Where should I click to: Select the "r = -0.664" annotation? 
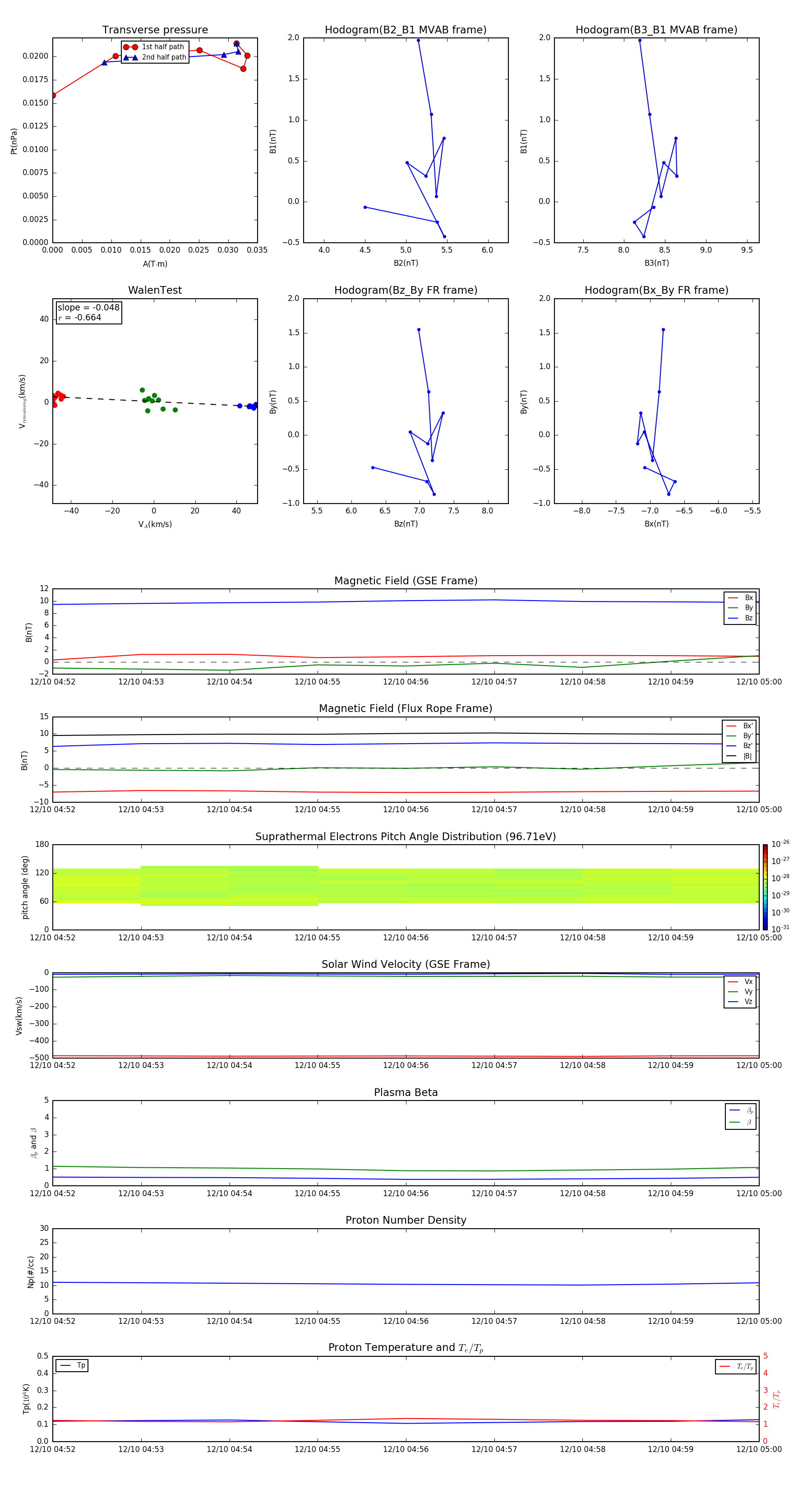pyautogui.click(x=80, y=317)
